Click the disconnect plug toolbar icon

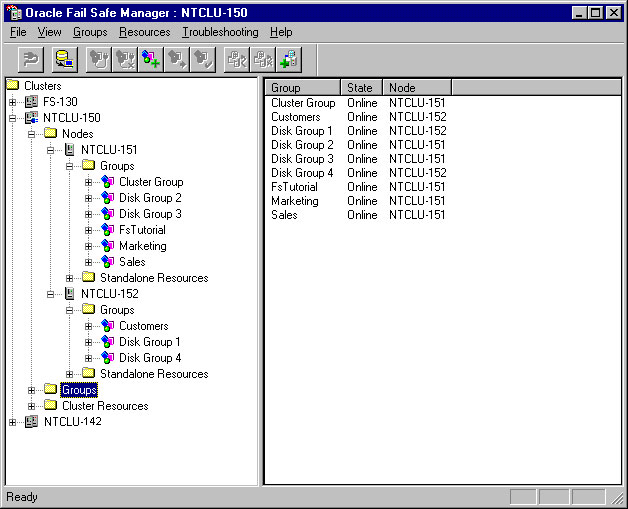[x=30, y=60]
